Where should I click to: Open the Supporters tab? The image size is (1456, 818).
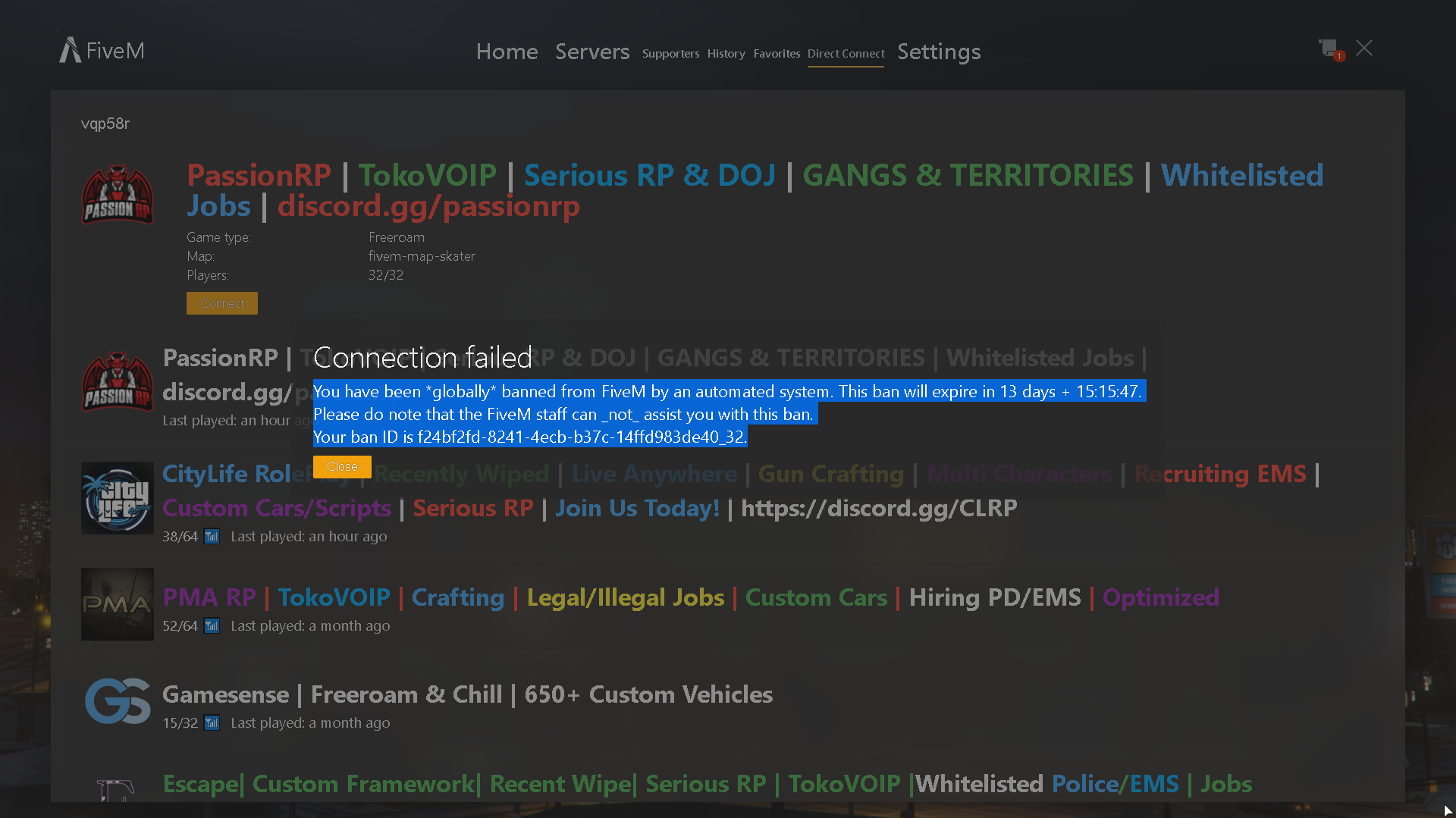[670, 54]
